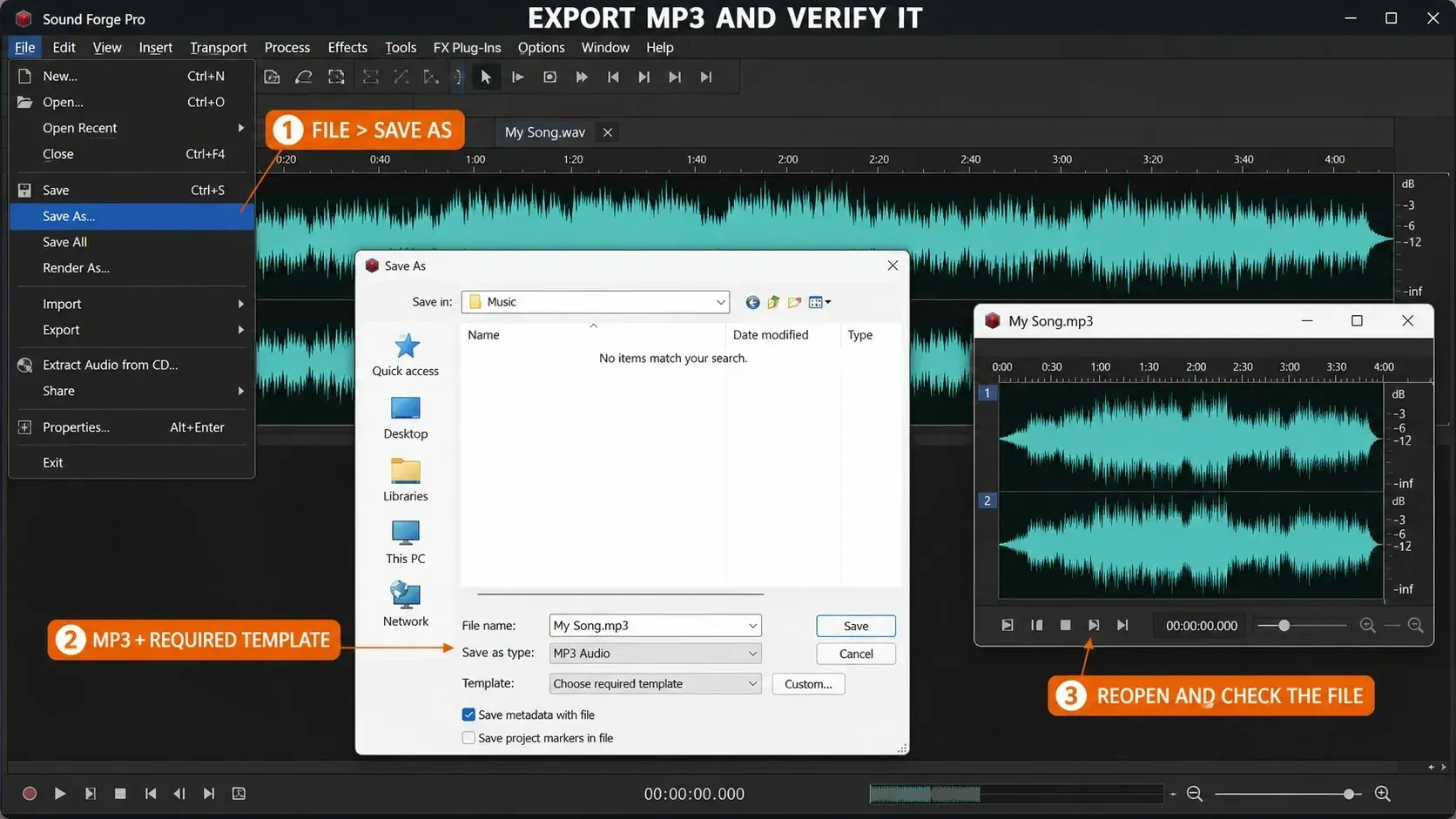This screenshot has height=819, width=1456.
Task: Expand the Export submenu
Action: 131,330
